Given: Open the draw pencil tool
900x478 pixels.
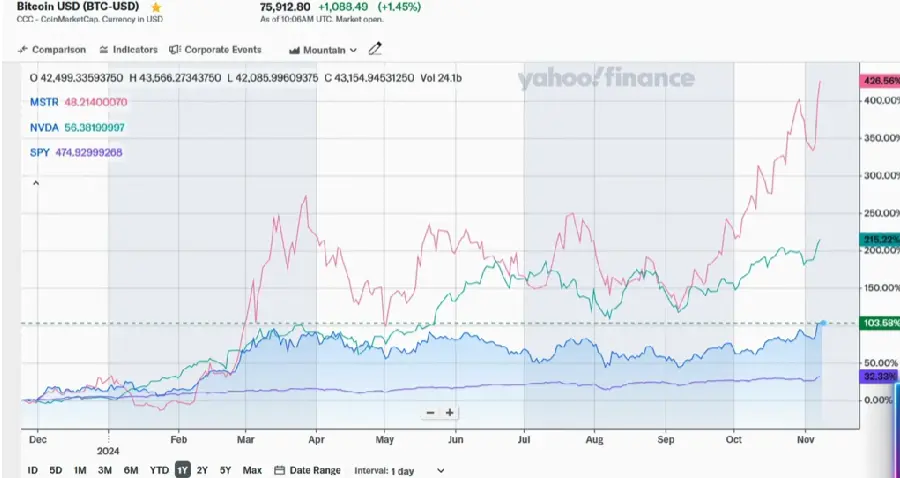Looking at the screenshot, I should coord(375,49).
